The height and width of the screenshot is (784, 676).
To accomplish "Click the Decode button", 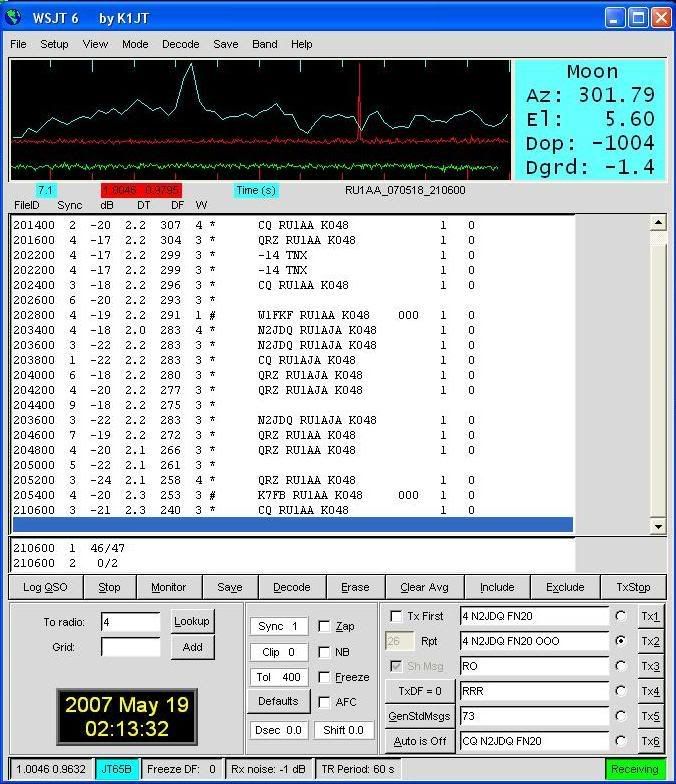I will [292, 587].
